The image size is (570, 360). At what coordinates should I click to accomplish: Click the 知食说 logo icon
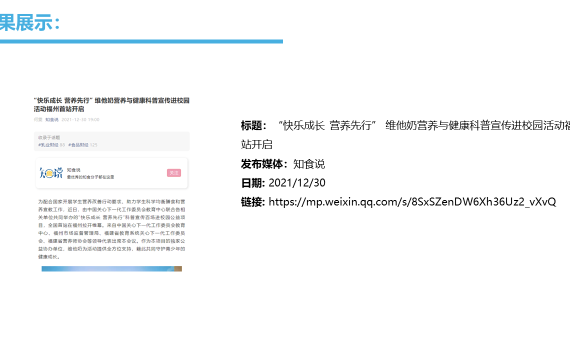51,173
